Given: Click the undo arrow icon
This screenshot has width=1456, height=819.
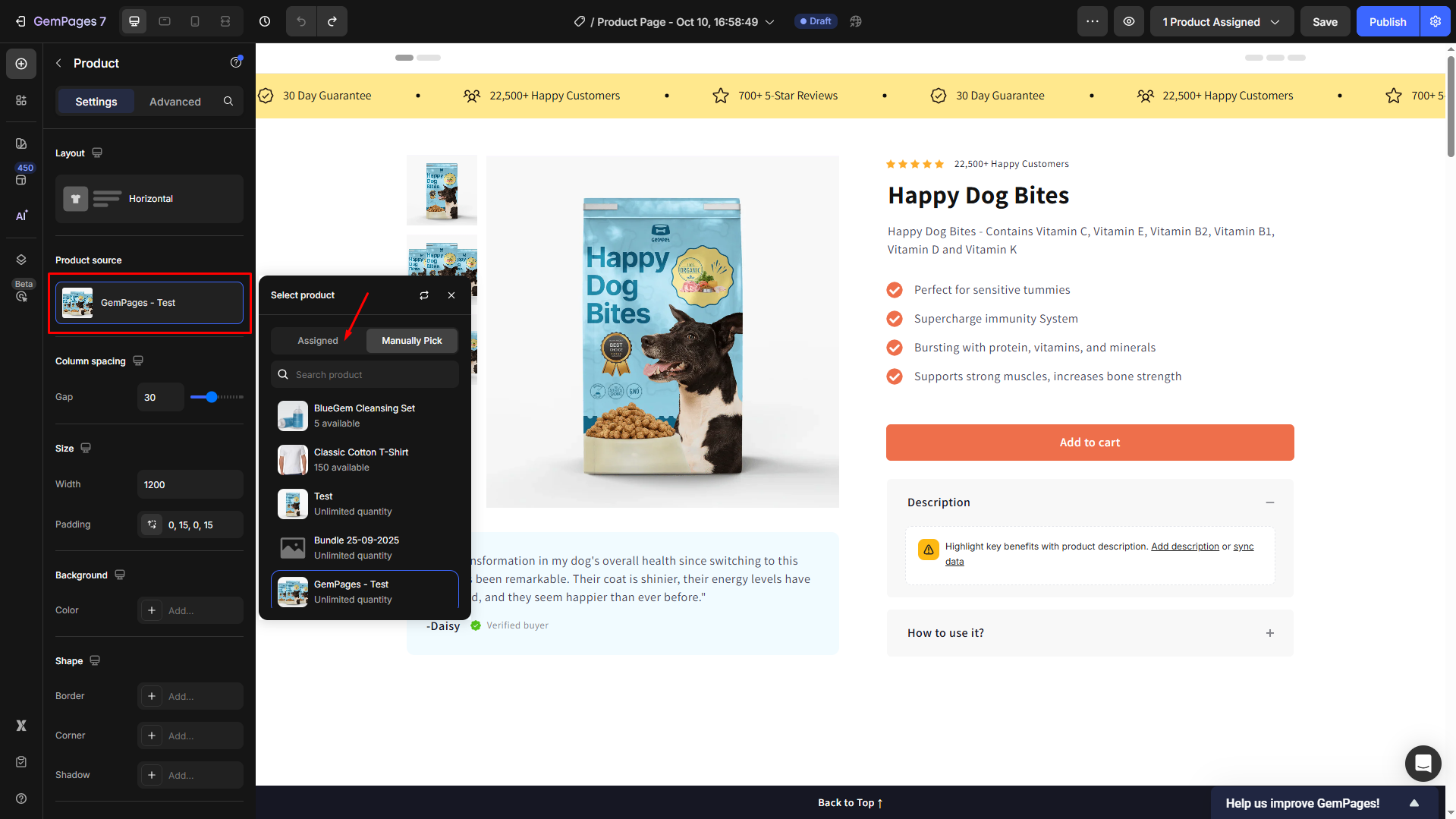Looking at the screenshot, I should click(301, 21).
